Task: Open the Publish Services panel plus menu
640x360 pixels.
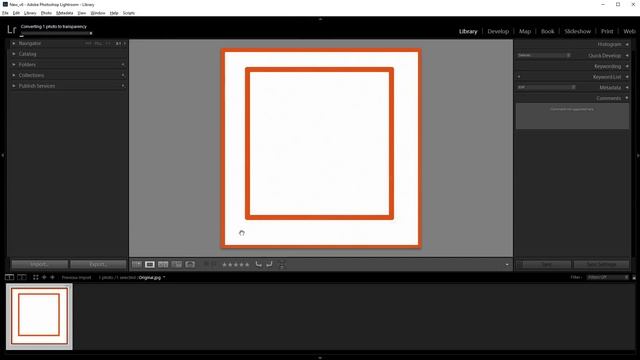Action: (x=123, y=86)
